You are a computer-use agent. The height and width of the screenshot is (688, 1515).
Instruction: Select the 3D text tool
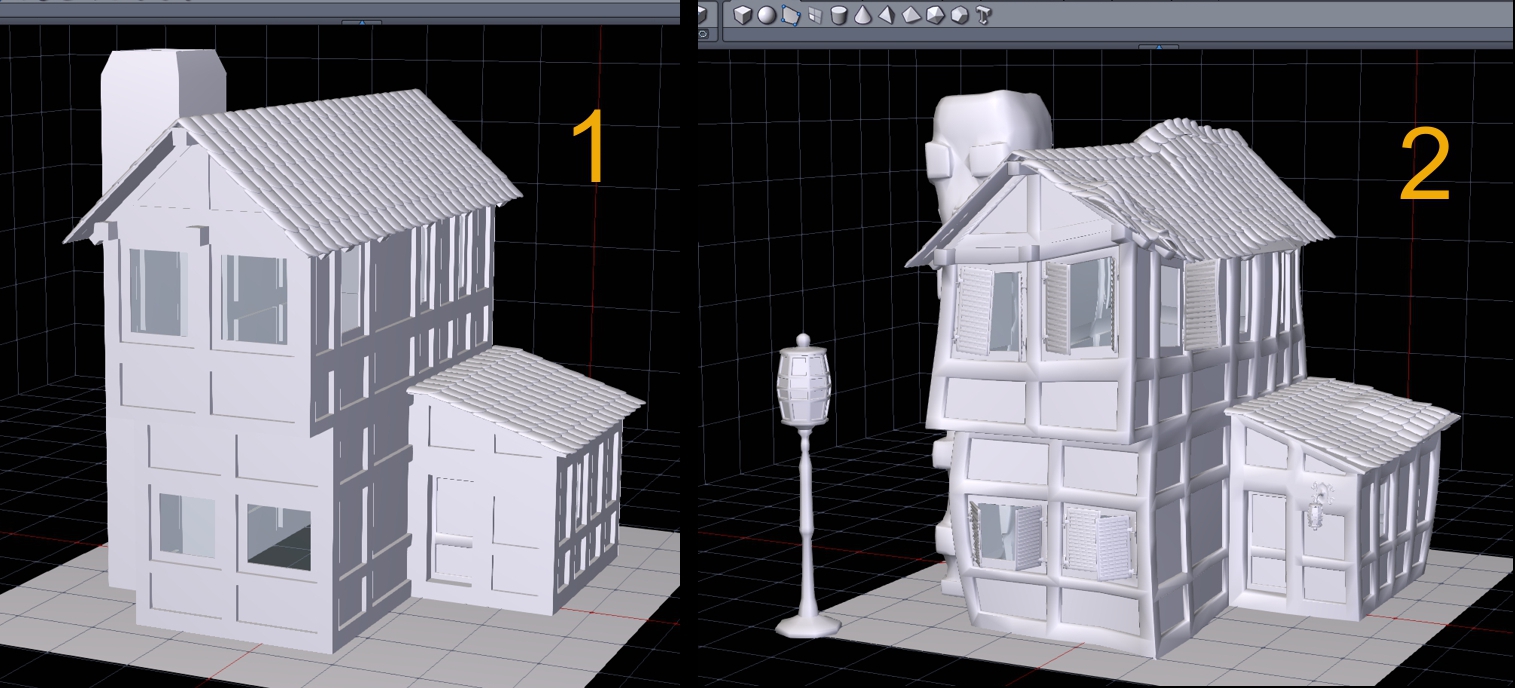pyautogui.click(x=983, y=15)
